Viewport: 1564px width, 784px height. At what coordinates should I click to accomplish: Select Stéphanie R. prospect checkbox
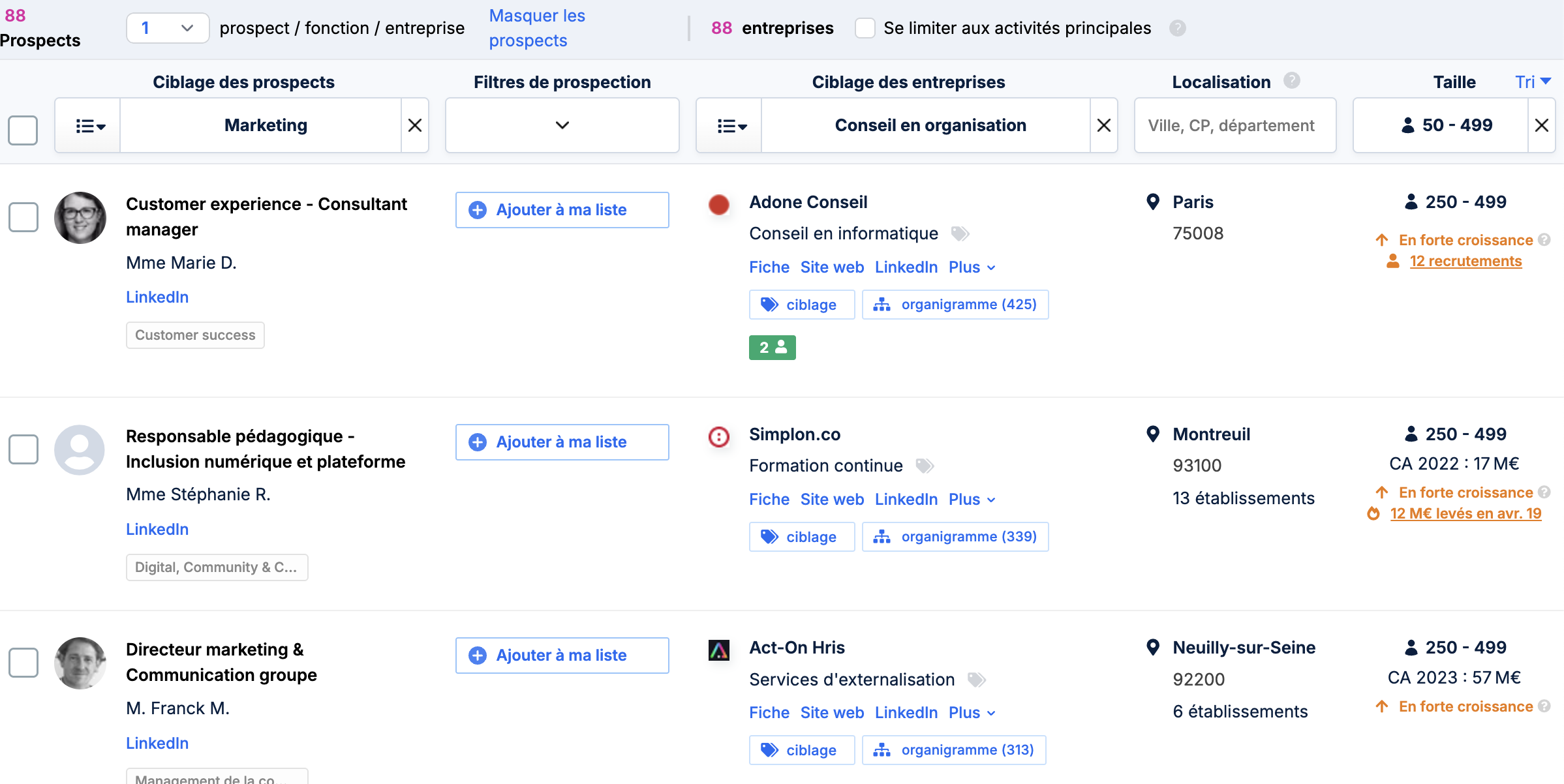click(23, 449)
